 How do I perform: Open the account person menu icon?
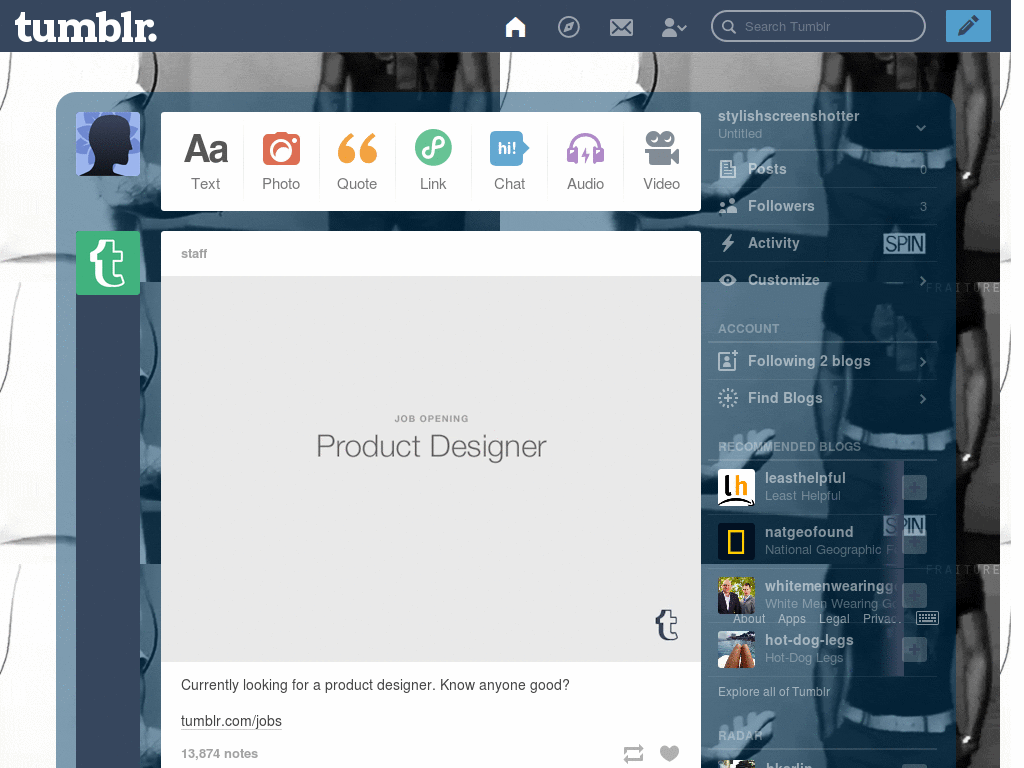674,27
